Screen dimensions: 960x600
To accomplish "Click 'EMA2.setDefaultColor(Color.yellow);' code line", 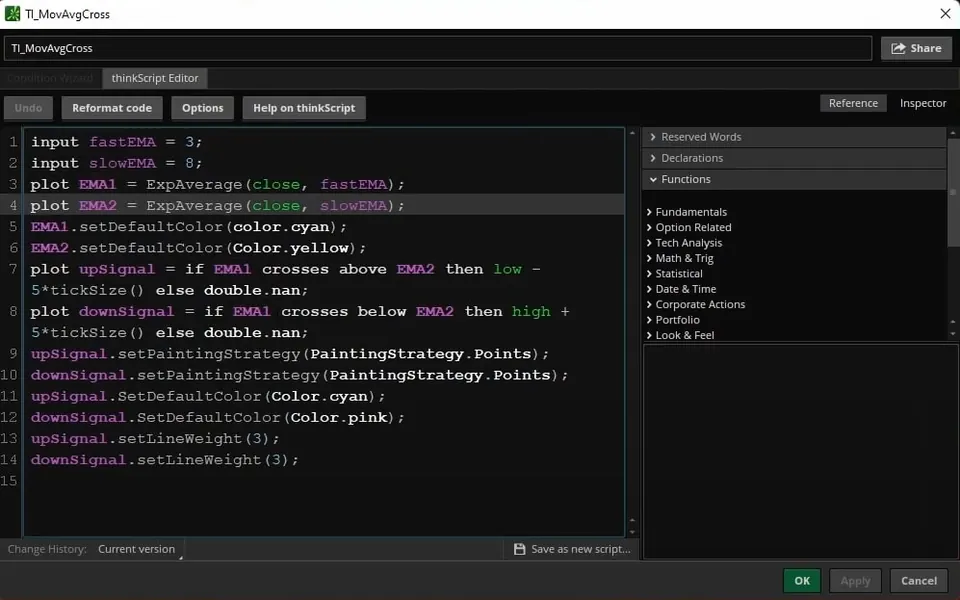I will 198,248.
